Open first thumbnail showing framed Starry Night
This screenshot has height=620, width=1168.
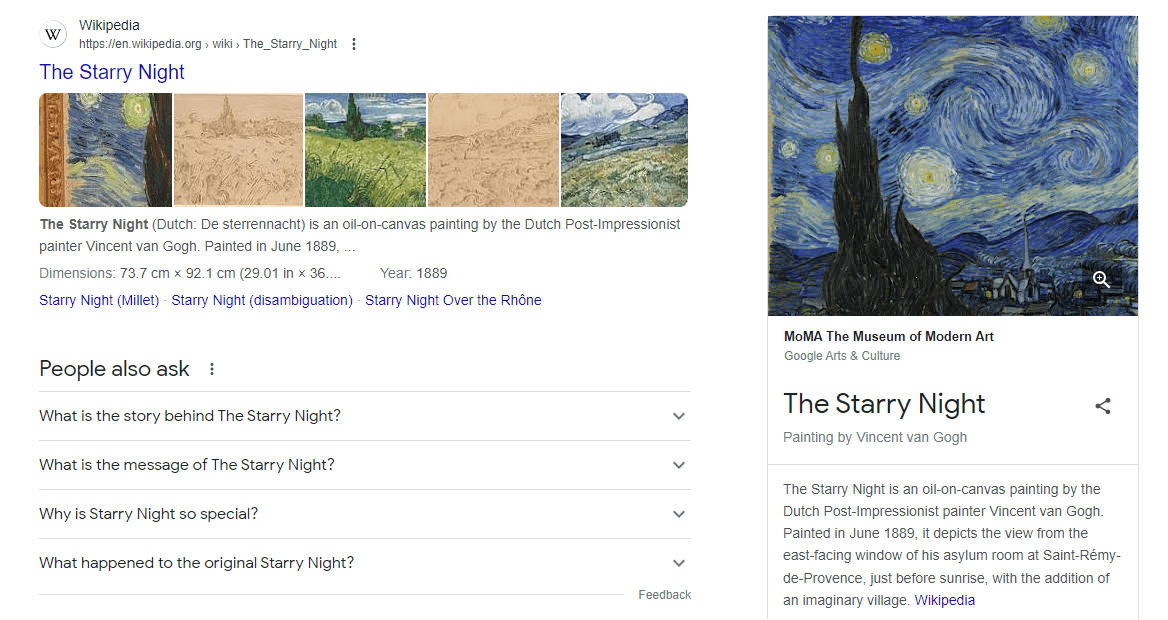[106, 150]
